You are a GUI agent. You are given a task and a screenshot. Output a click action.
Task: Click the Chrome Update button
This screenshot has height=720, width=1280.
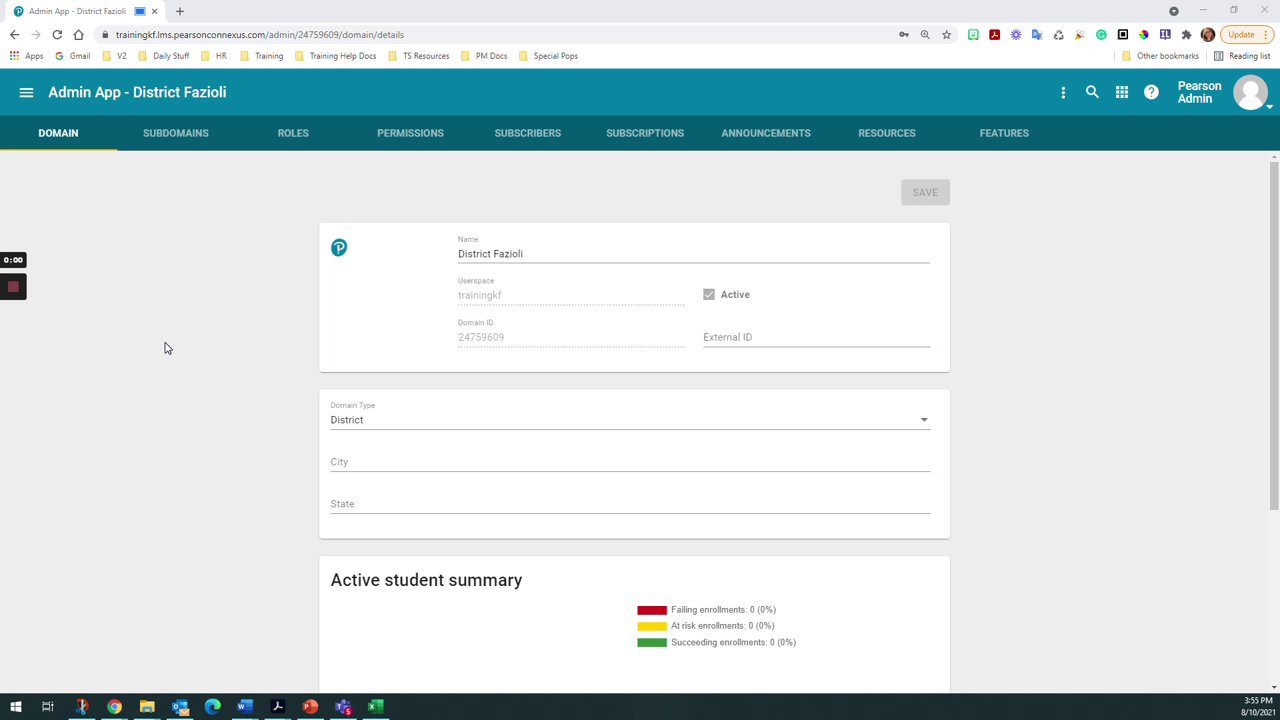[1247, 34]
